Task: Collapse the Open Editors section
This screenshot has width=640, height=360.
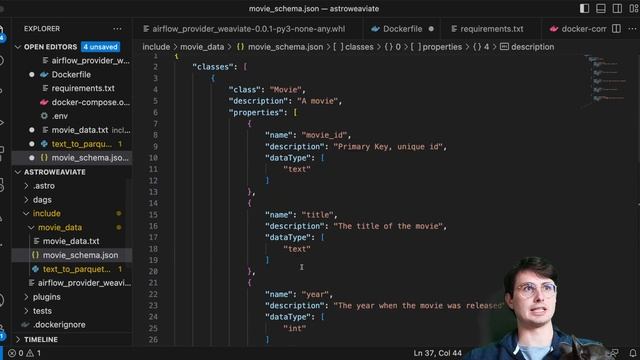Action: click(18, 47)
